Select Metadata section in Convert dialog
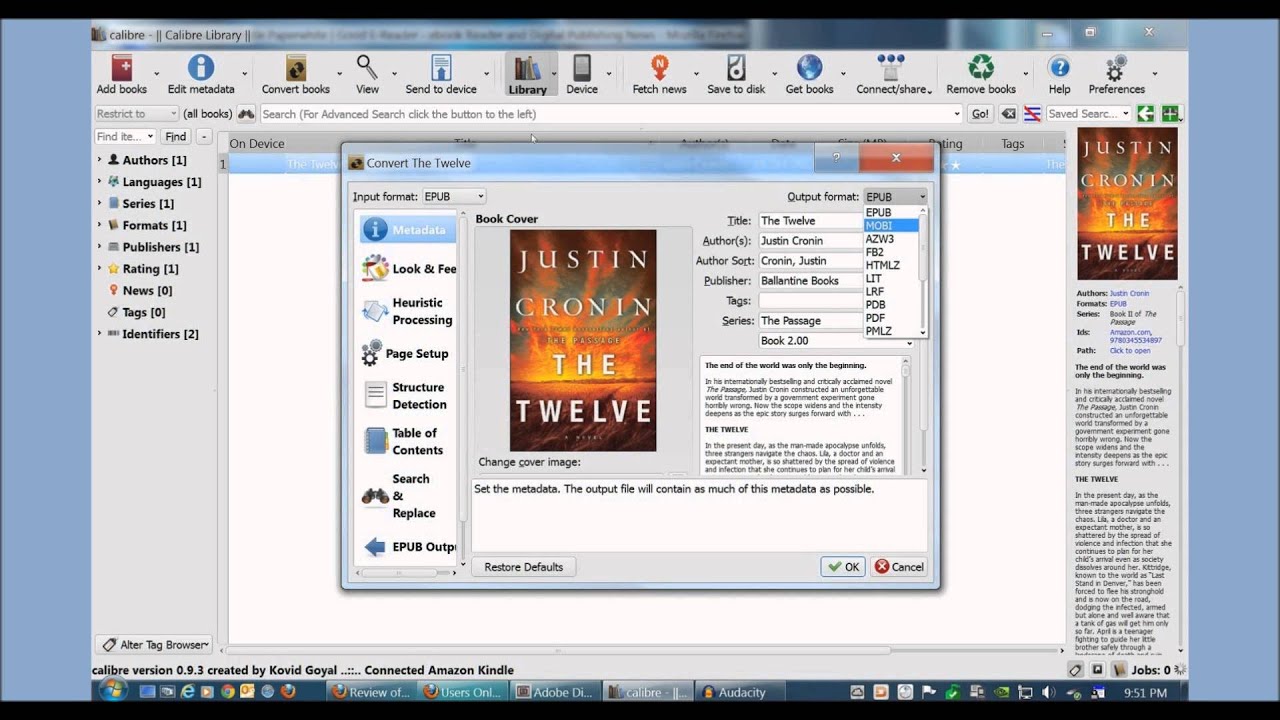The height and width of the screenshot is (720, 1280). [x=407, y=230]
